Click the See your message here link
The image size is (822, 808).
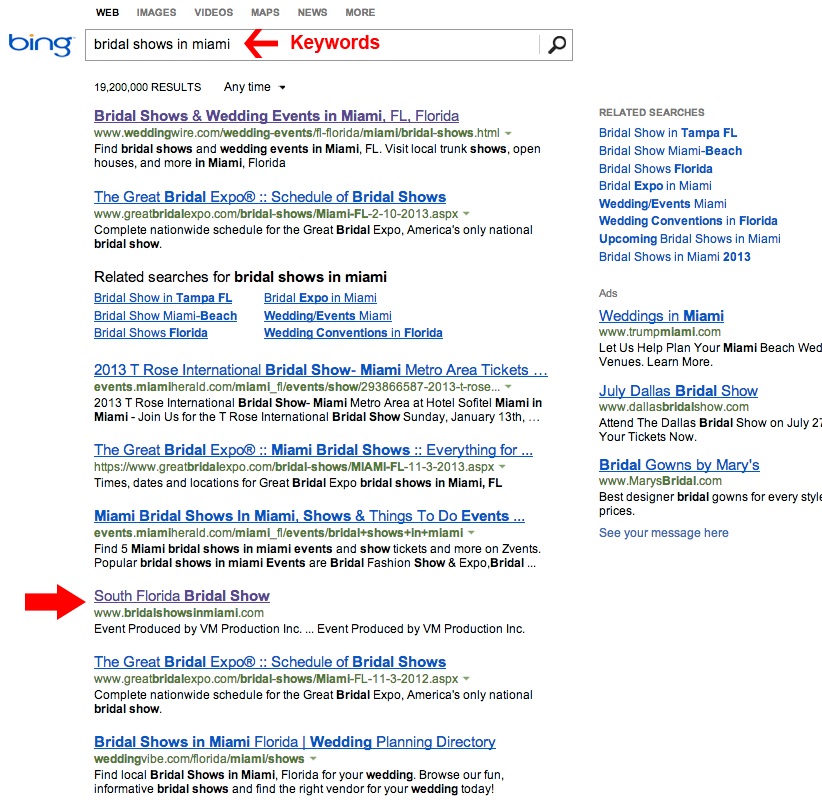[x=664, y=533]
